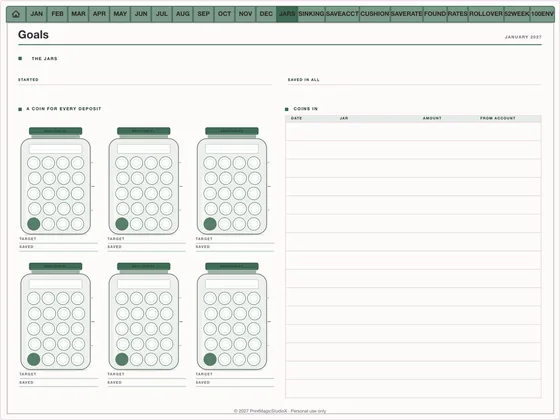This screenshot has width=560, height=420.
Task: Click the A COIN FOR EVERY DEPOSIT heading
Action: 64,109
